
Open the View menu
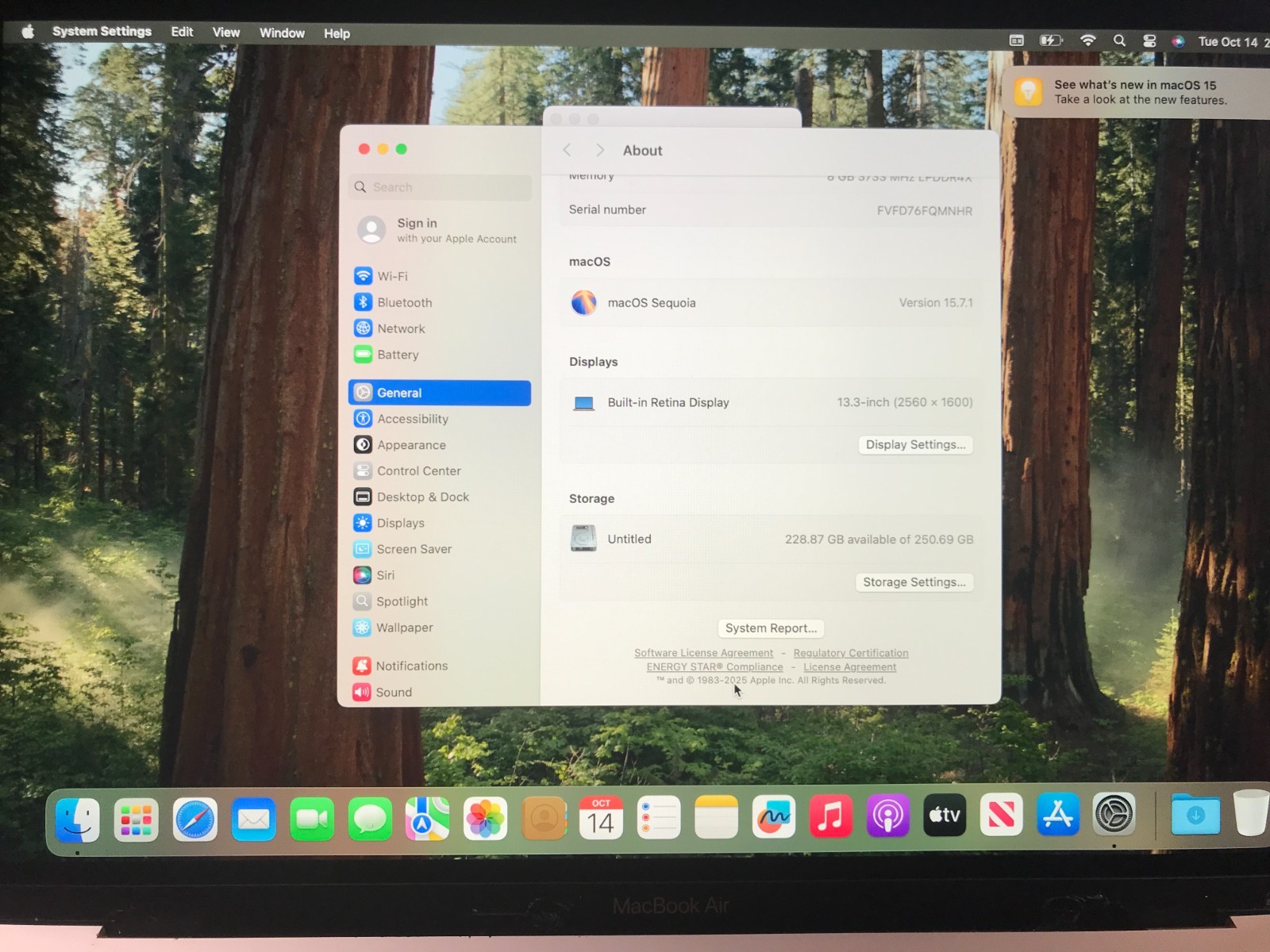tap(226, 33)
